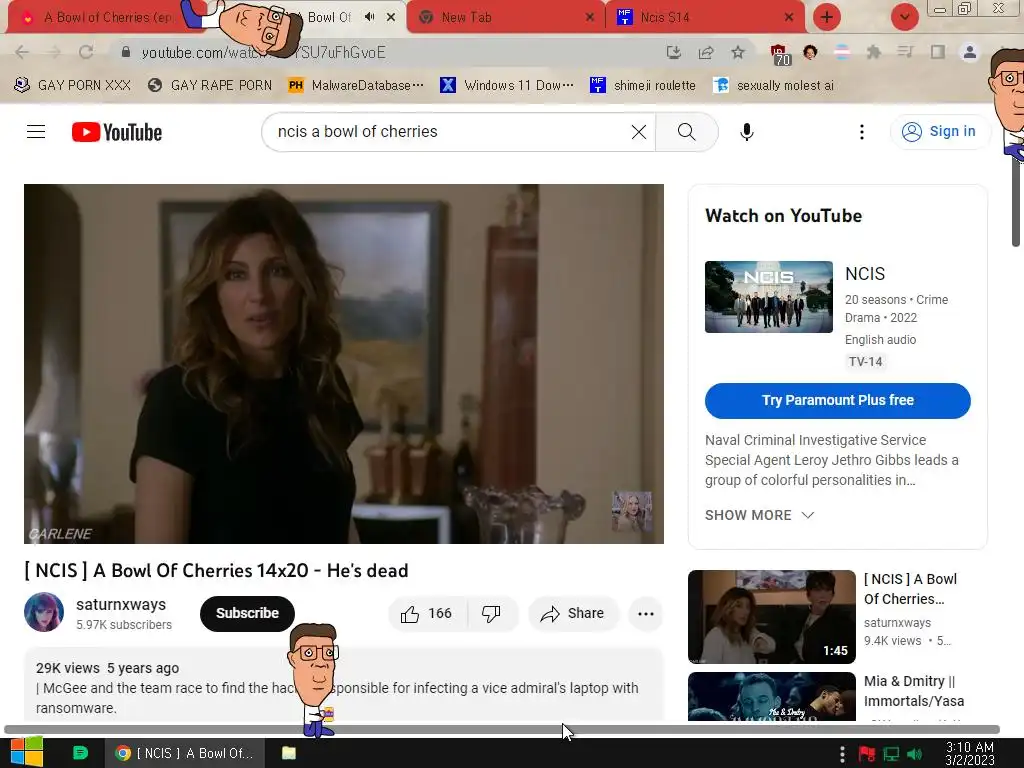The image size is (1024, 768).
Task: Toggle the browser side panel
Action: [x=938, y=52]
